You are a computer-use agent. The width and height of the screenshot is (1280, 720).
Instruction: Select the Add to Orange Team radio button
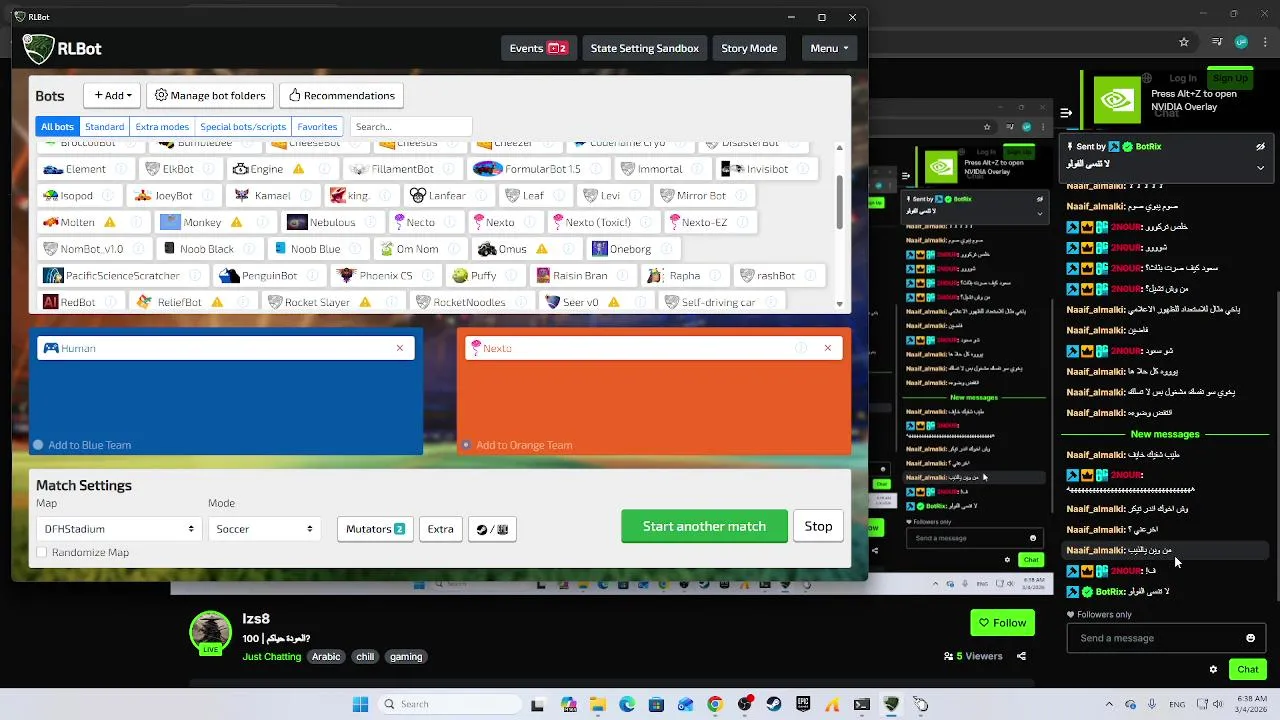click(466, 445)
